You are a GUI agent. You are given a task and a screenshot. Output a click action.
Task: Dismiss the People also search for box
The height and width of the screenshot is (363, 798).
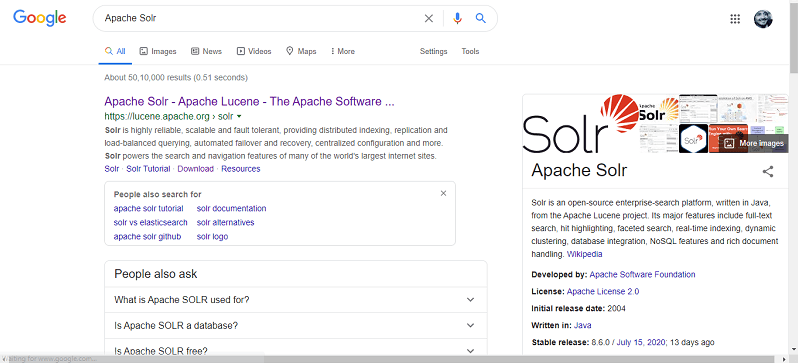point(443,193)
